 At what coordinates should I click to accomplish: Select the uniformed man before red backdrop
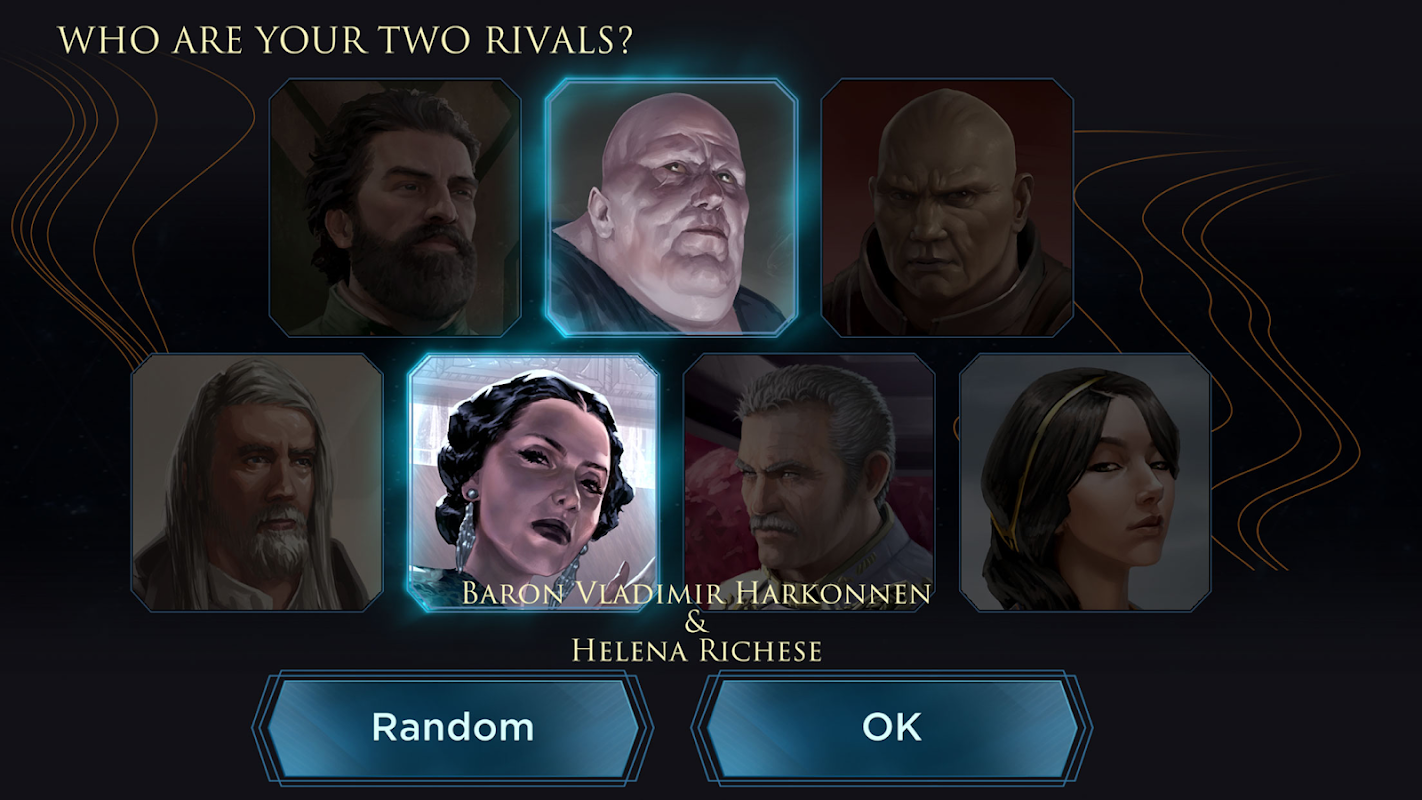pyautogui.click(x=810, y=482)
